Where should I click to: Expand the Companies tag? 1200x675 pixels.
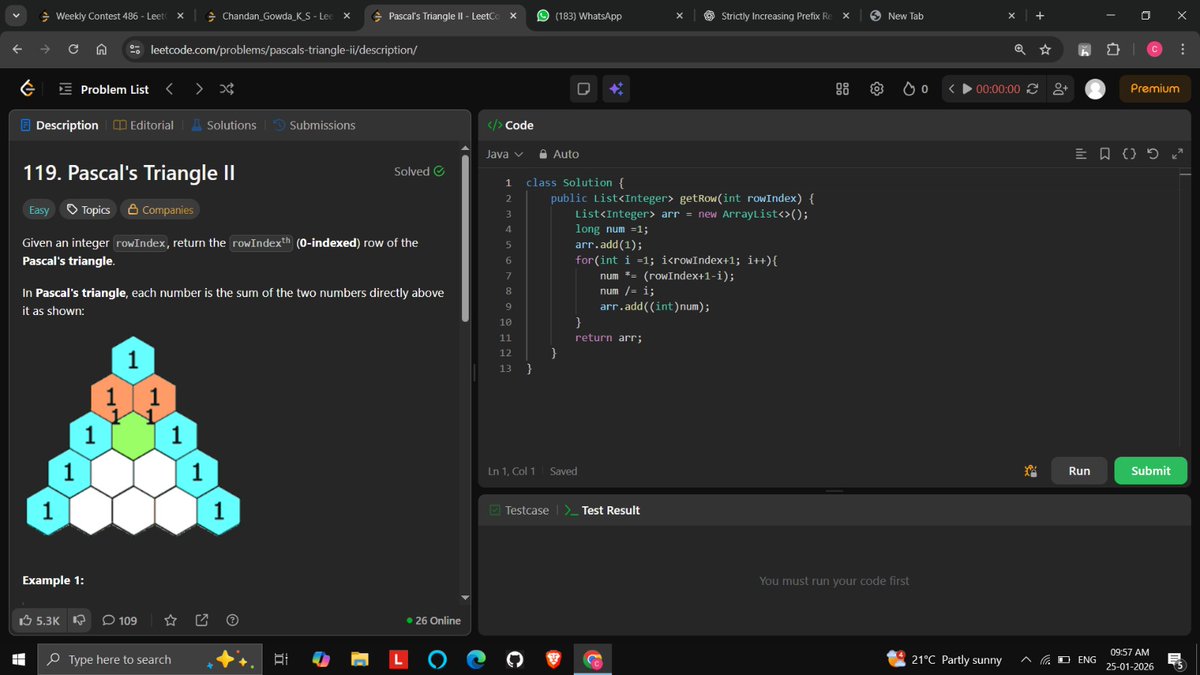159,210
